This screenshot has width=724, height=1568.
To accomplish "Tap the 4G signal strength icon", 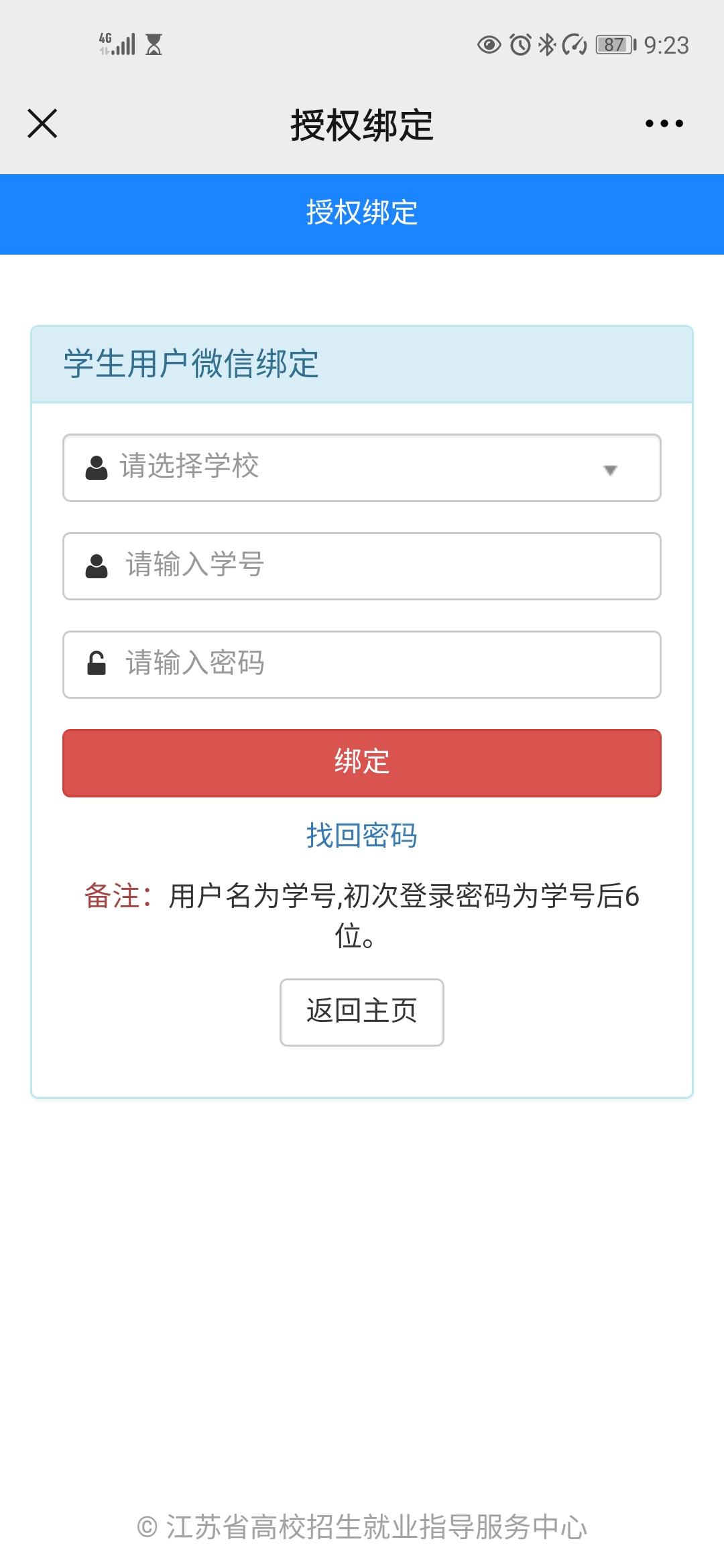I will tap(118, 44).
